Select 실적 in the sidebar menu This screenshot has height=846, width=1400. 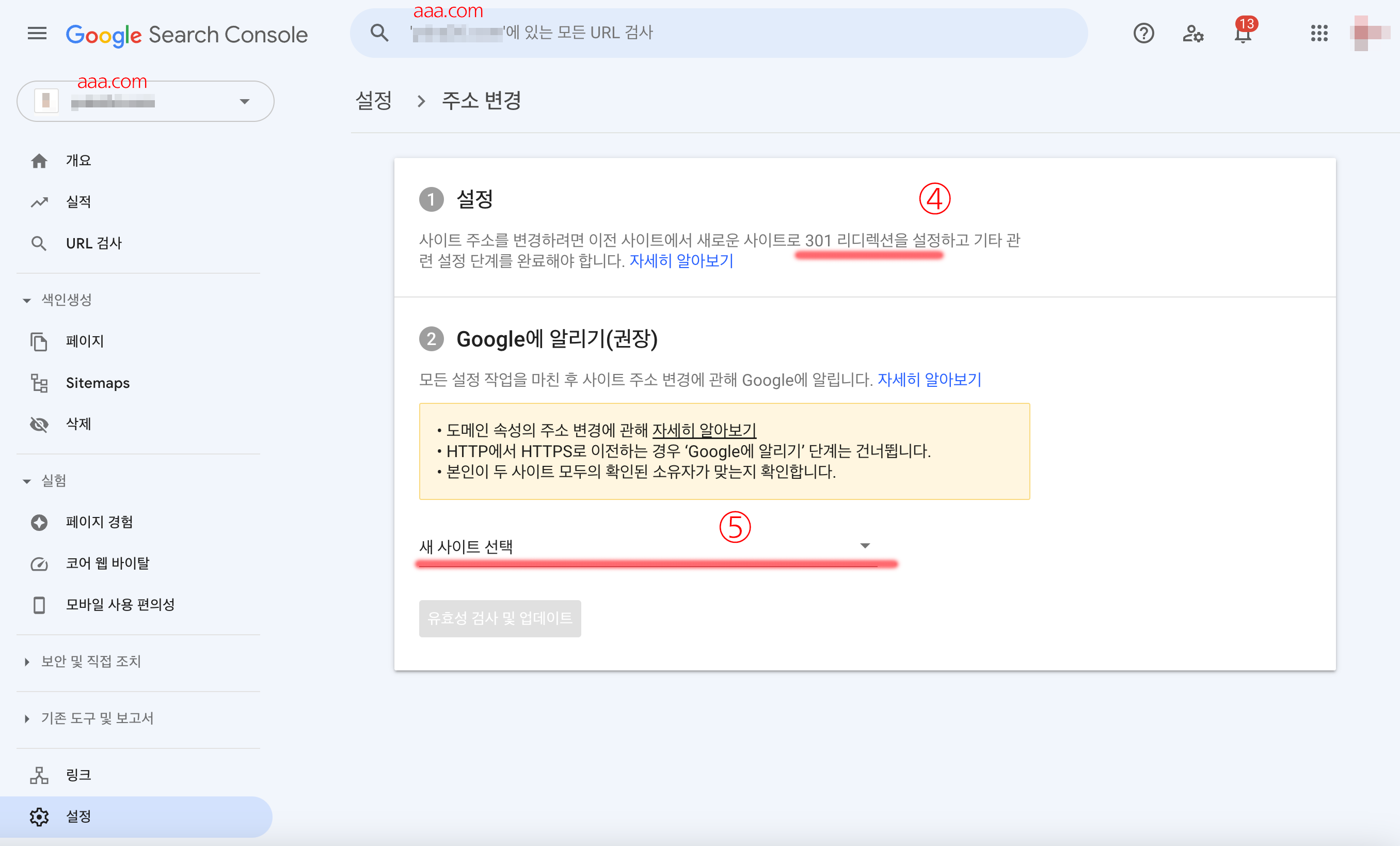click(78, 201)
